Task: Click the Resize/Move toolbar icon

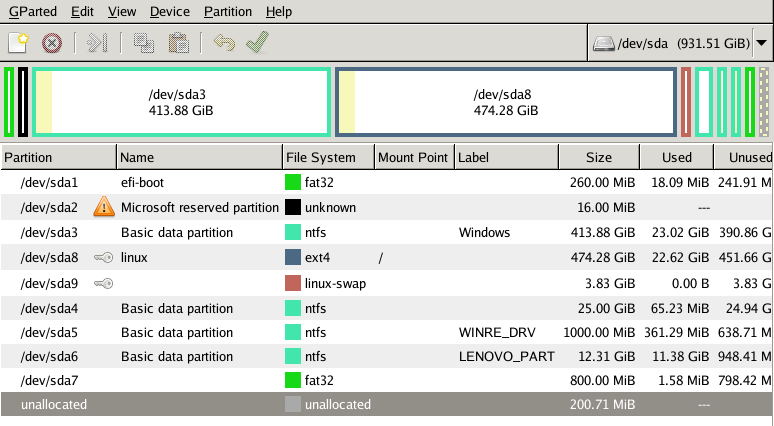Action: [x=96, y=43]
